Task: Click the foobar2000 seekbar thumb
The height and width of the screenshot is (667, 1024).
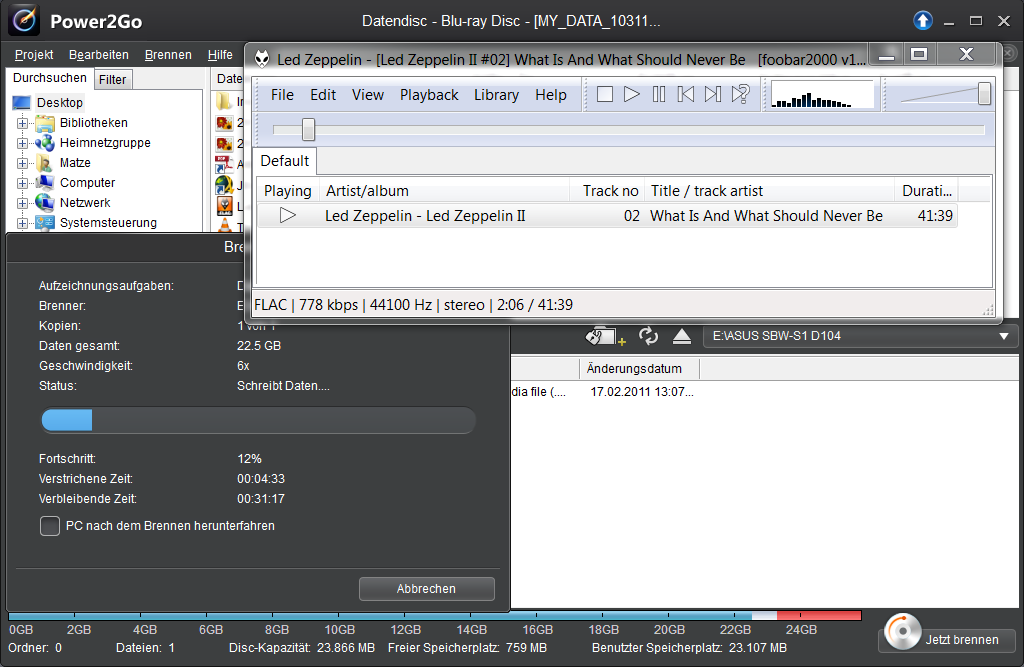Action: point(308,129)
